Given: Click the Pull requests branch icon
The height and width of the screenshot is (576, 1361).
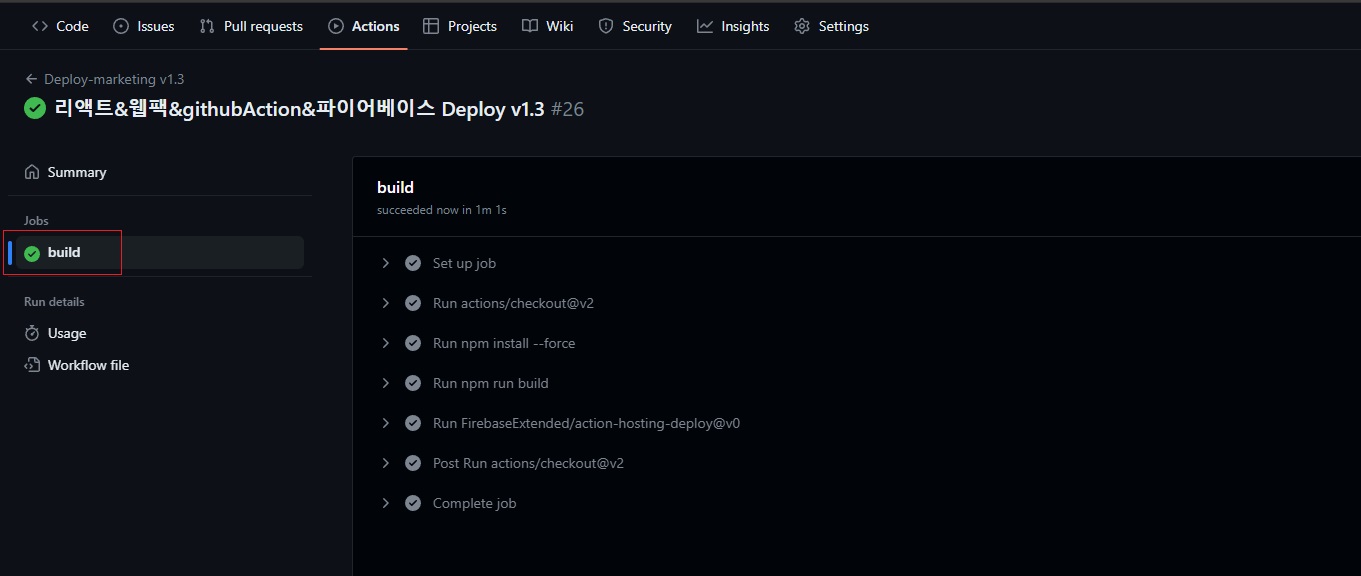Looking at the screenshot, I should [x=207, y=26].
